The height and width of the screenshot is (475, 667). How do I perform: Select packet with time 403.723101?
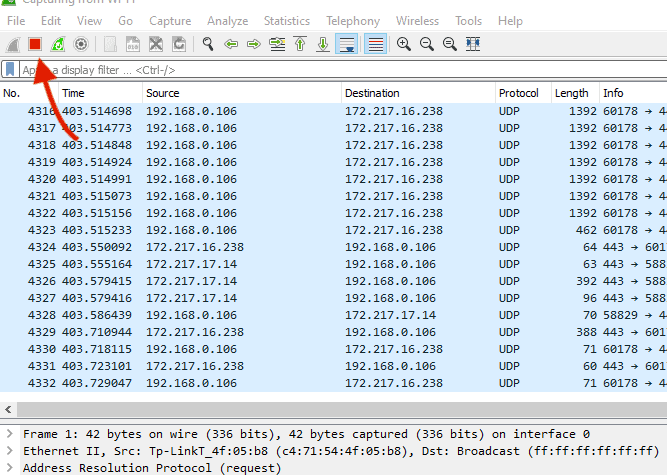point(334,366)
